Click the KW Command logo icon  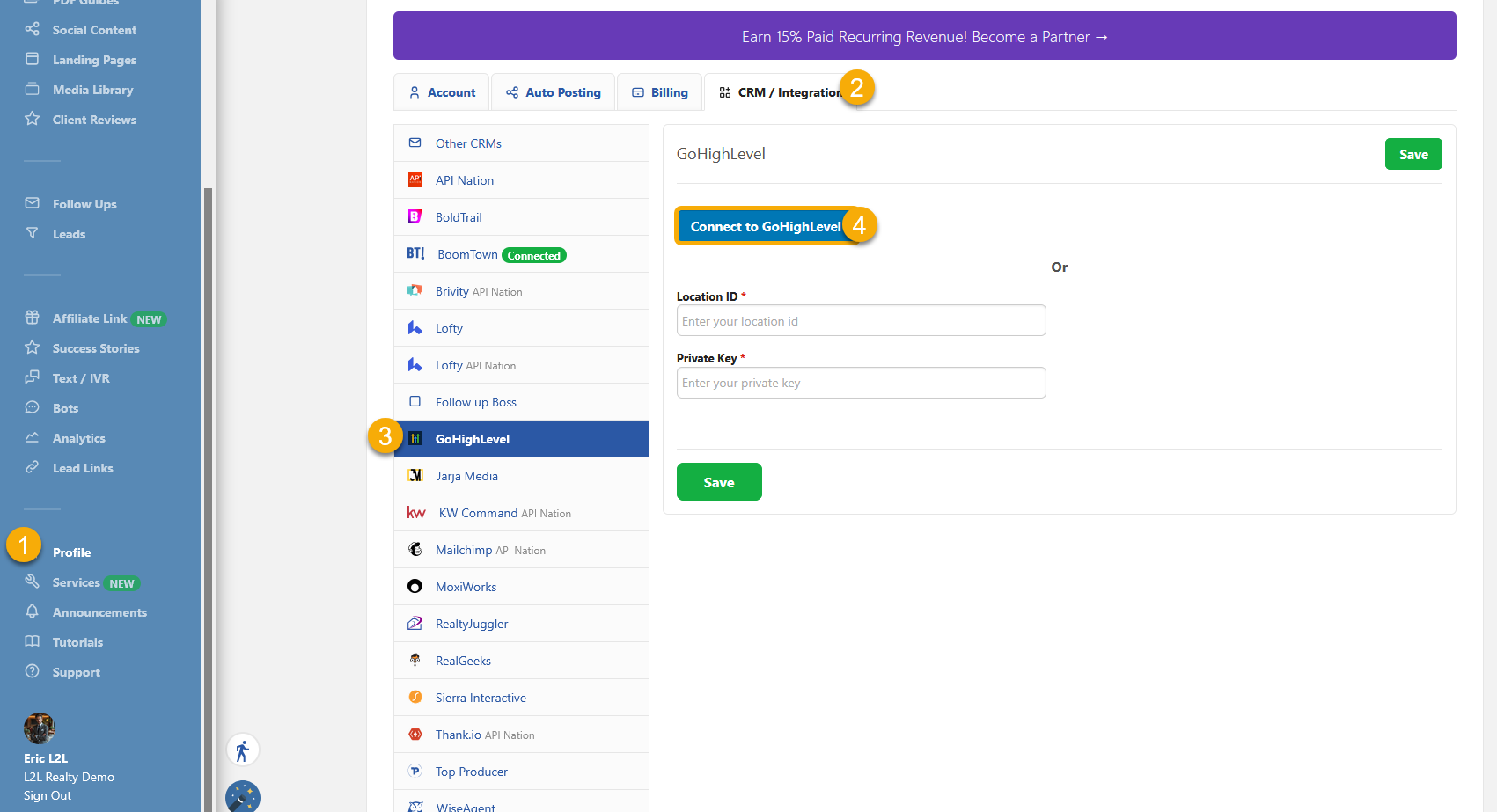pos(416,513)
